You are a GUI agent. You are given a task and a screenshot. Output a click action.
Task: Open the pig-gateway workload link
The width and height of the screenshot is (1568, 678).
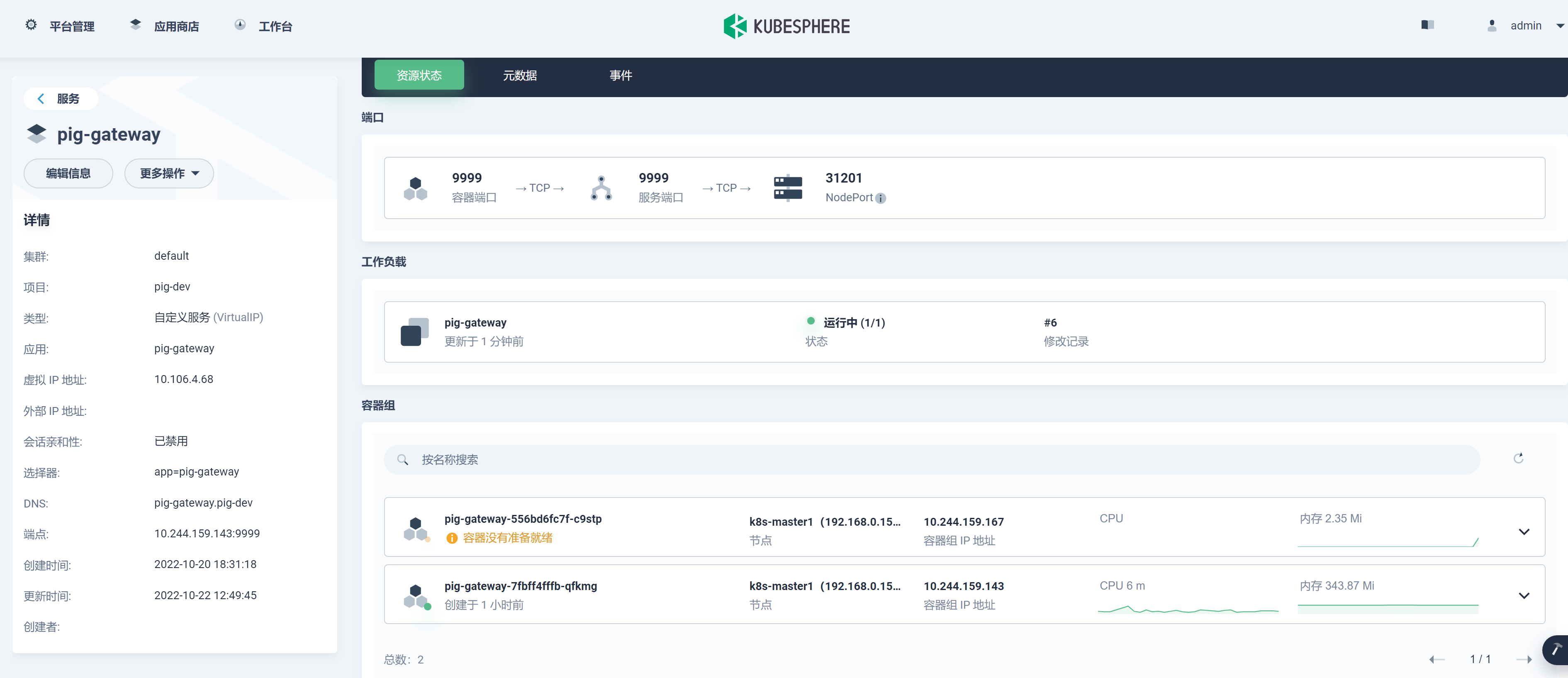click(475, 322)
